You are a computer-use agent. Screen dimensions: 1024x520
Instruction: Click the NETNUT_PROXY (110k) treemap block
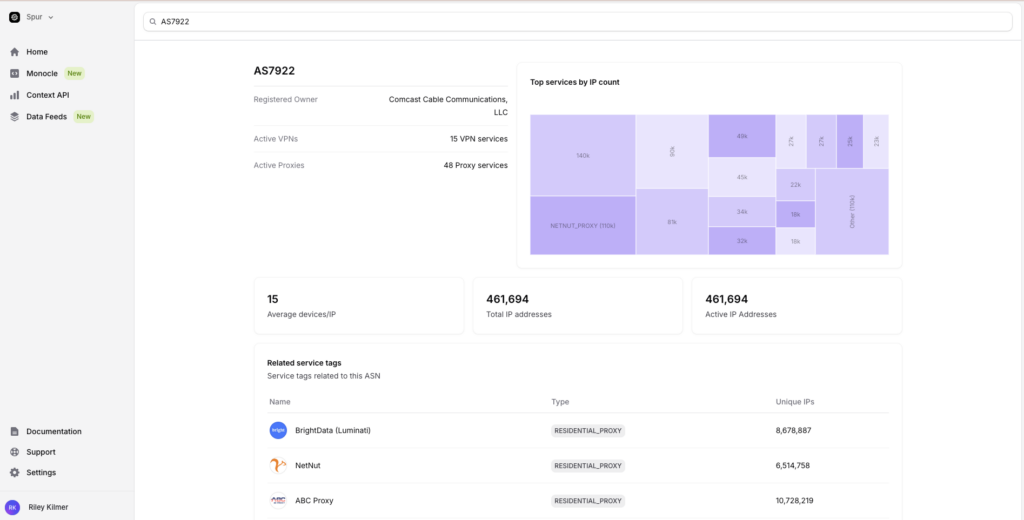pos(583,225)
